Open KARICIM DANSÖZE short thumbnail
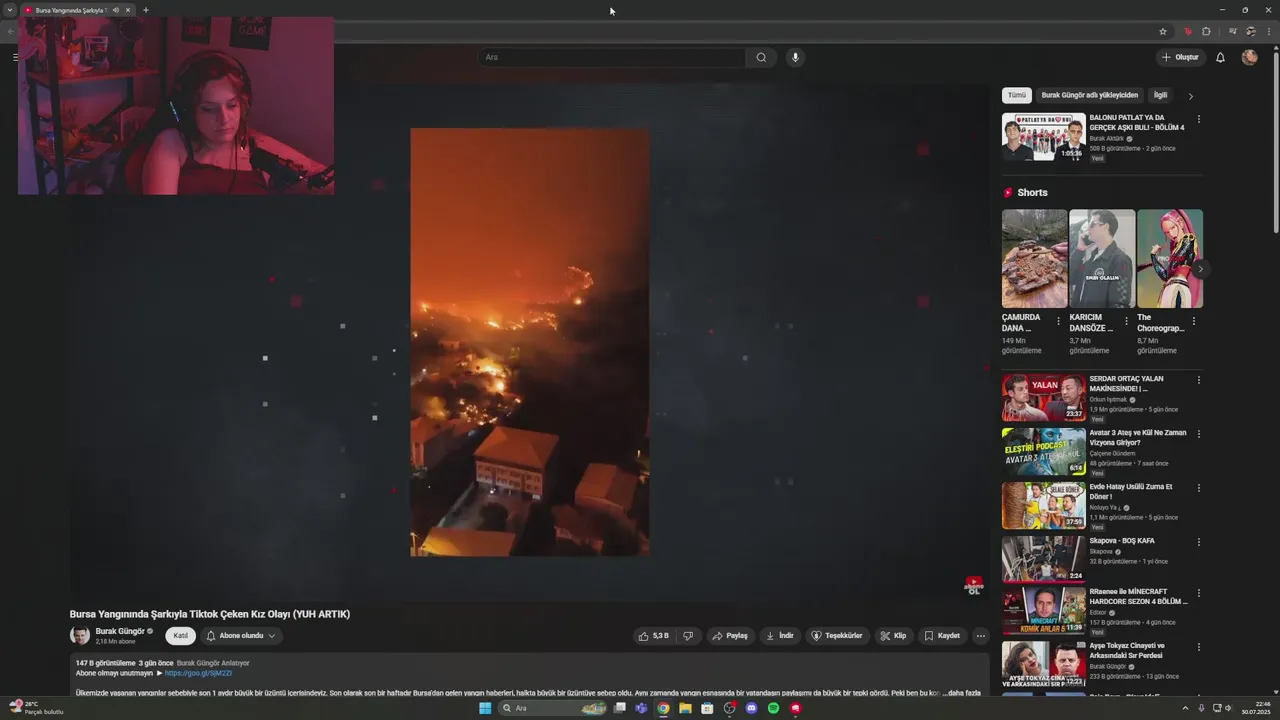This screenshot has width=1280, height=720. point(1102,258)
